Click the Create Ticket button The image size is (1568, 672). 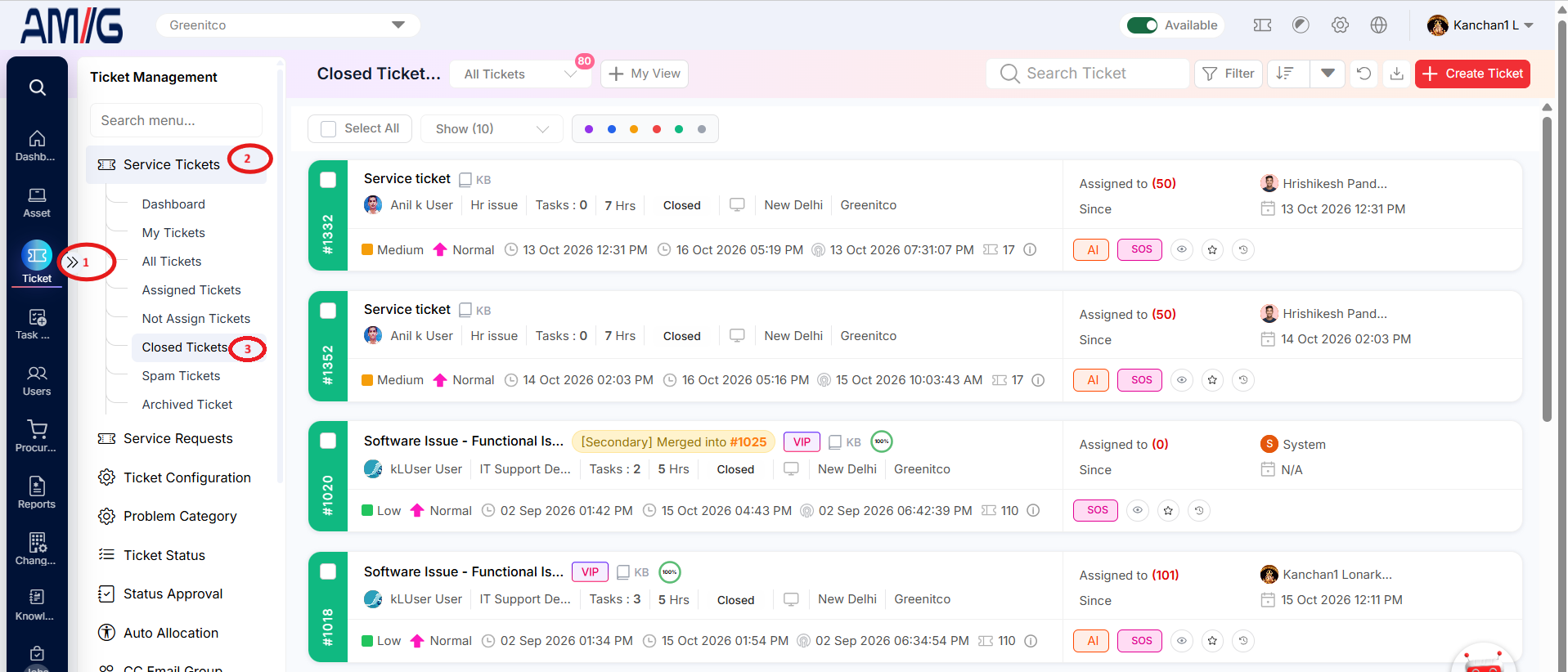click(1472, 74)
